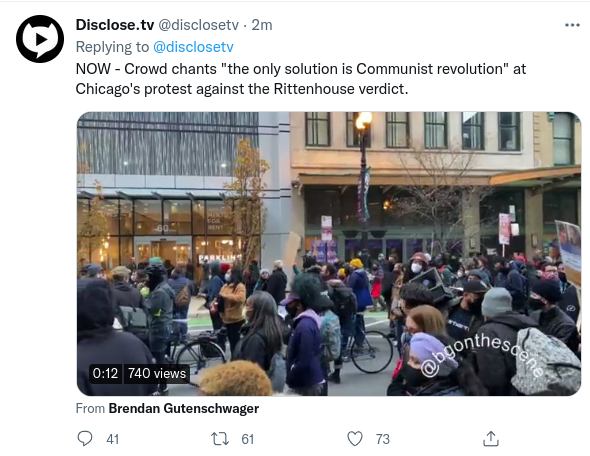This screenshot has height=456, width=590.
Task: Click the reply speech bubble icon
Action: tap(85, 438)
